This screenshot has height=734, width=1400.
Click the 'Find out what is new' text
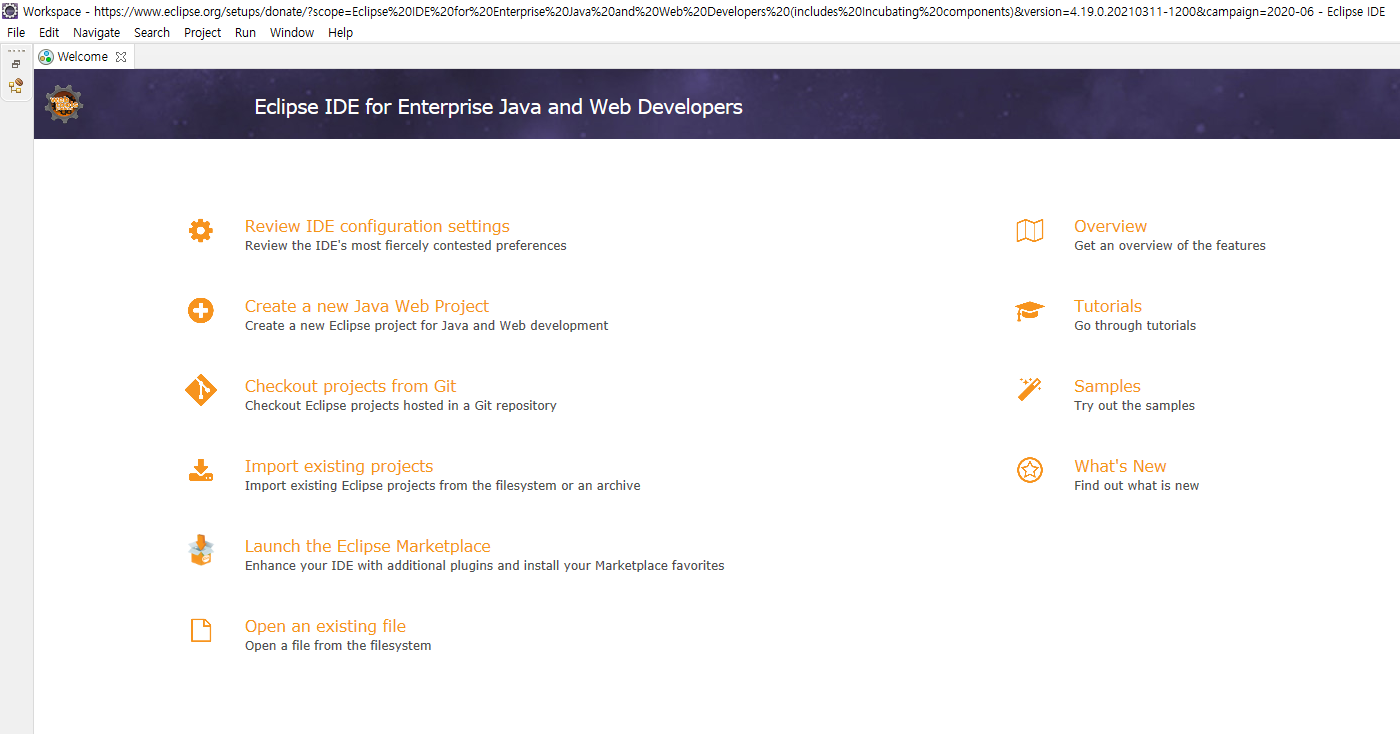[1137, 486]
